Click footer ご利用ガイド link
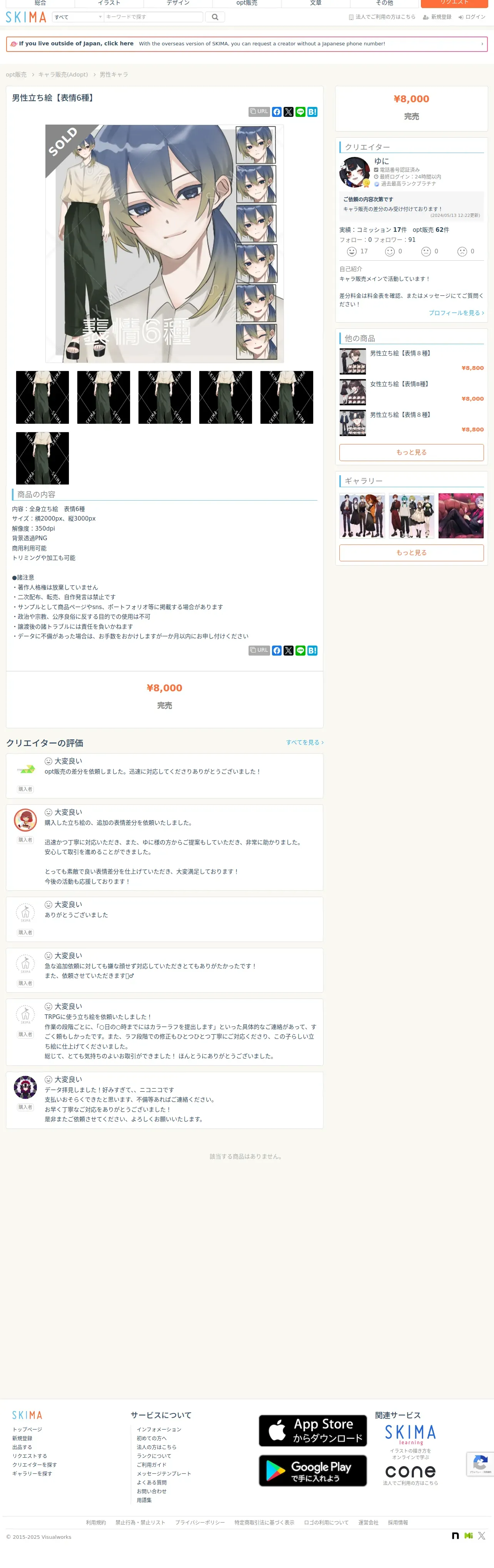This screenshot has width=494, height=1568. tap(152, 1465)
